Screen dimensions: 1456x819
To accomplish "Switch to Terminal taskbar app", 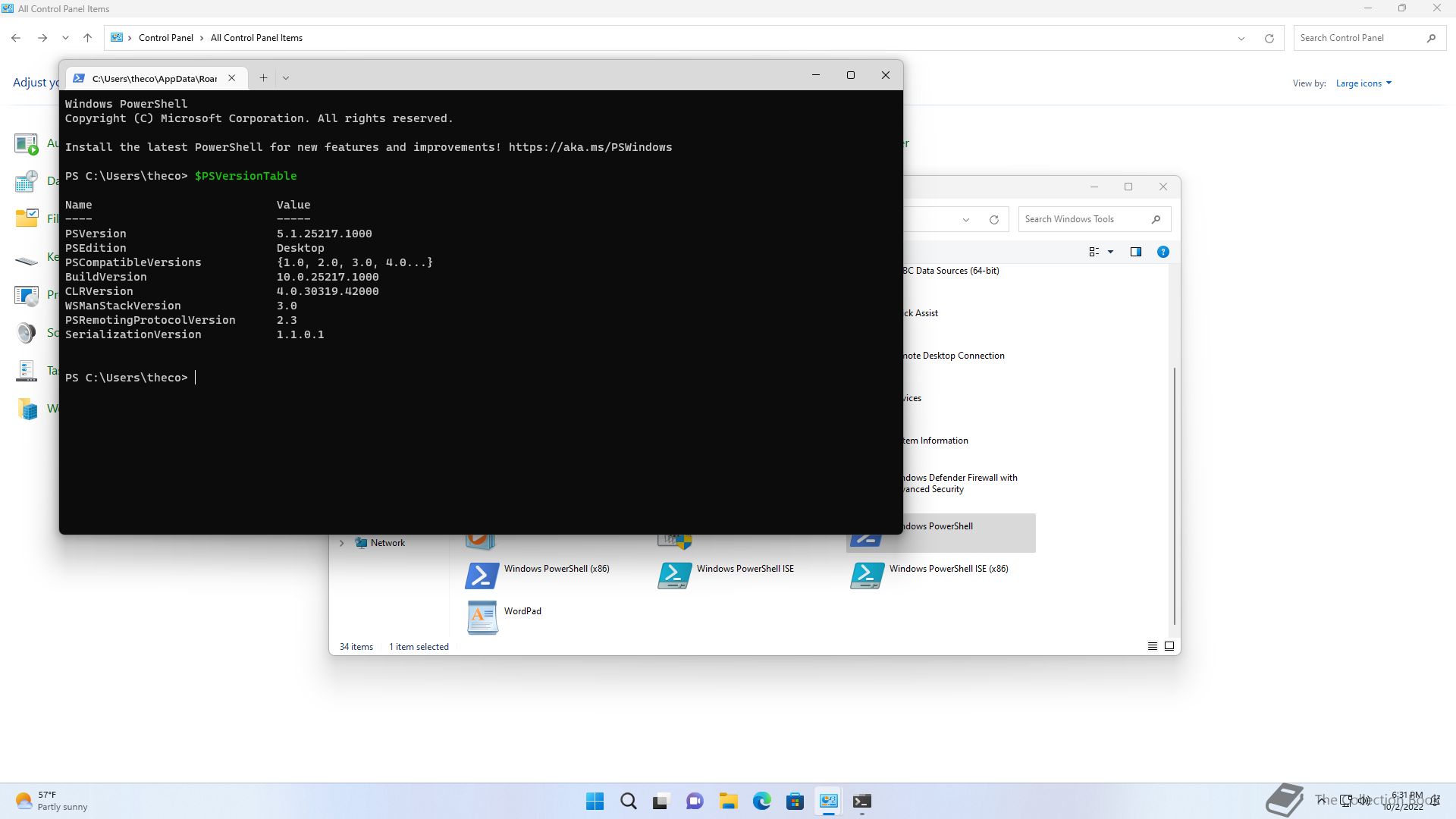I will point(862,802).
